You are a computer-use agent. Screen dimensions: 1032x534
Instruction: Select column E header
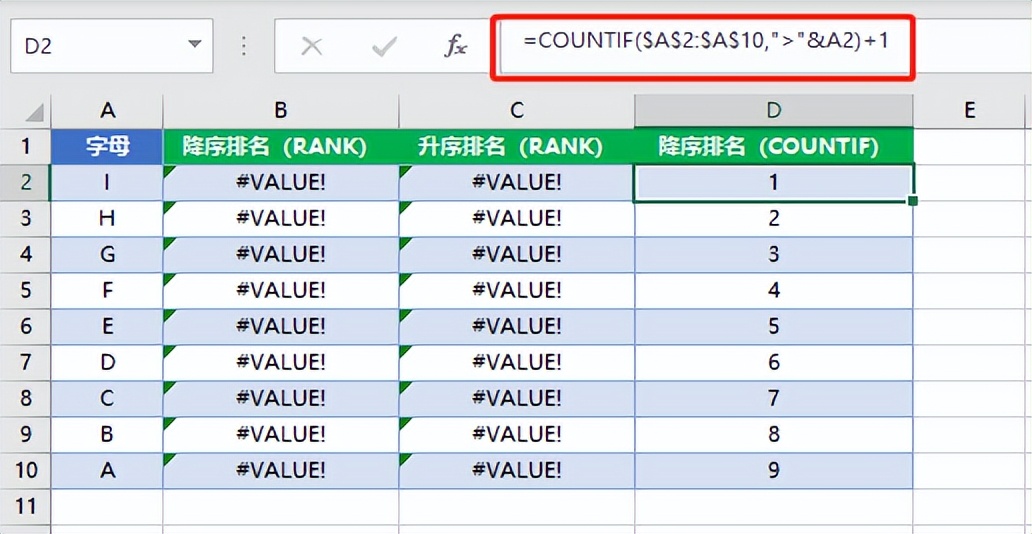point(969,111)
